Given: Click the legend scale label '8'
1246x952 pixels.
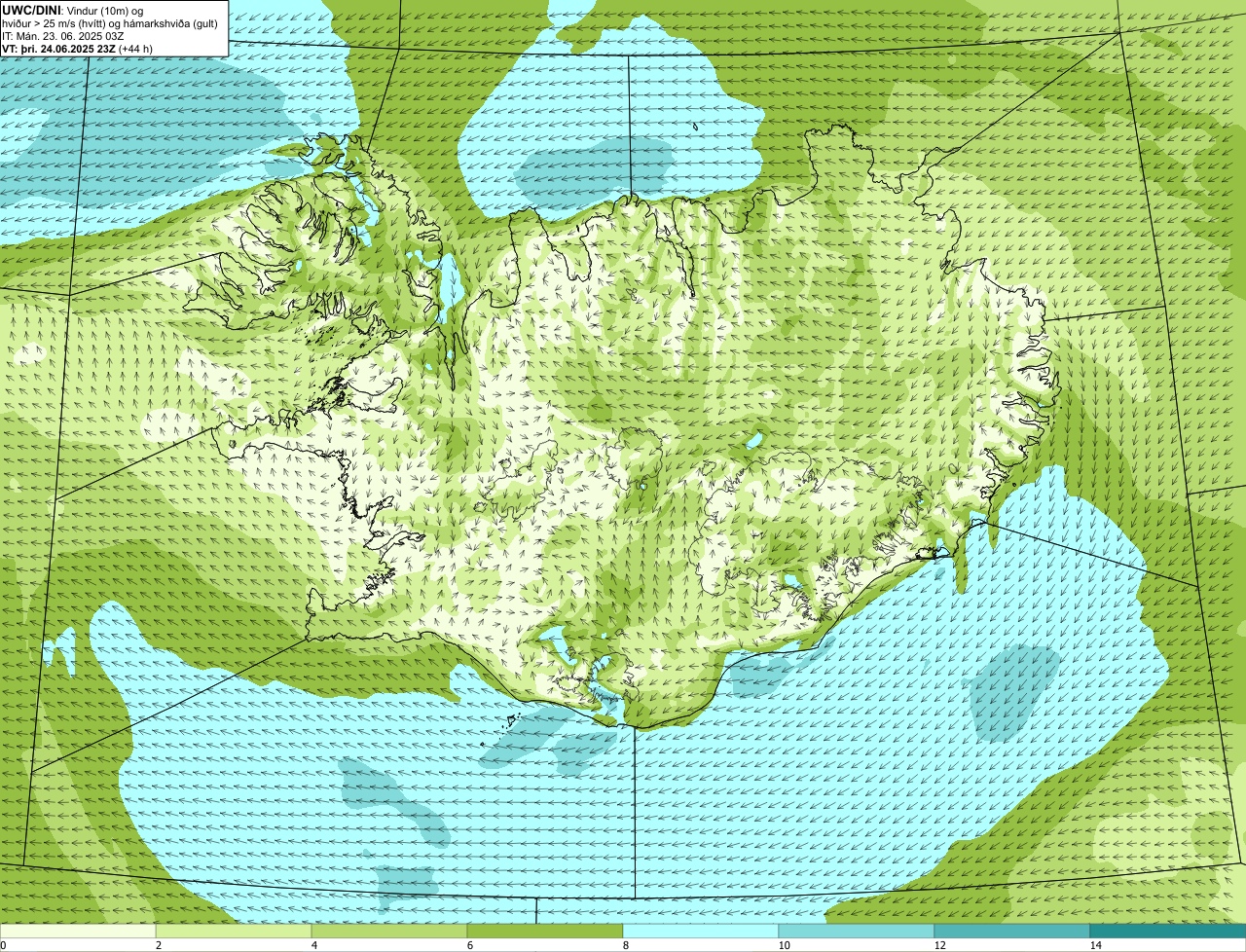Looking at the screenshot, I should tap(625, 945).
